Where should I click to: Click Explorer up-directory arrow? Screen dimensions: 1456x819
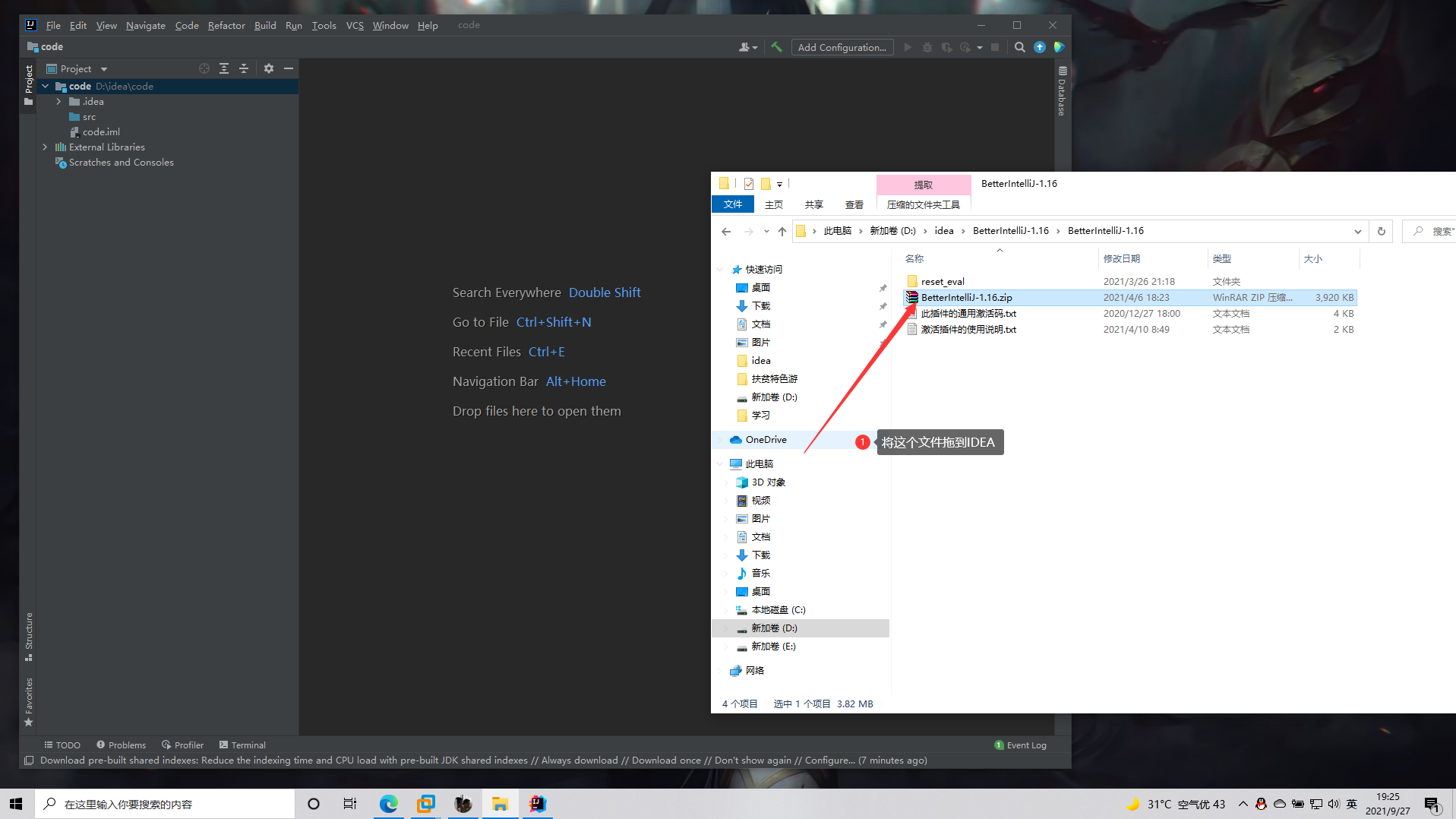782,231
